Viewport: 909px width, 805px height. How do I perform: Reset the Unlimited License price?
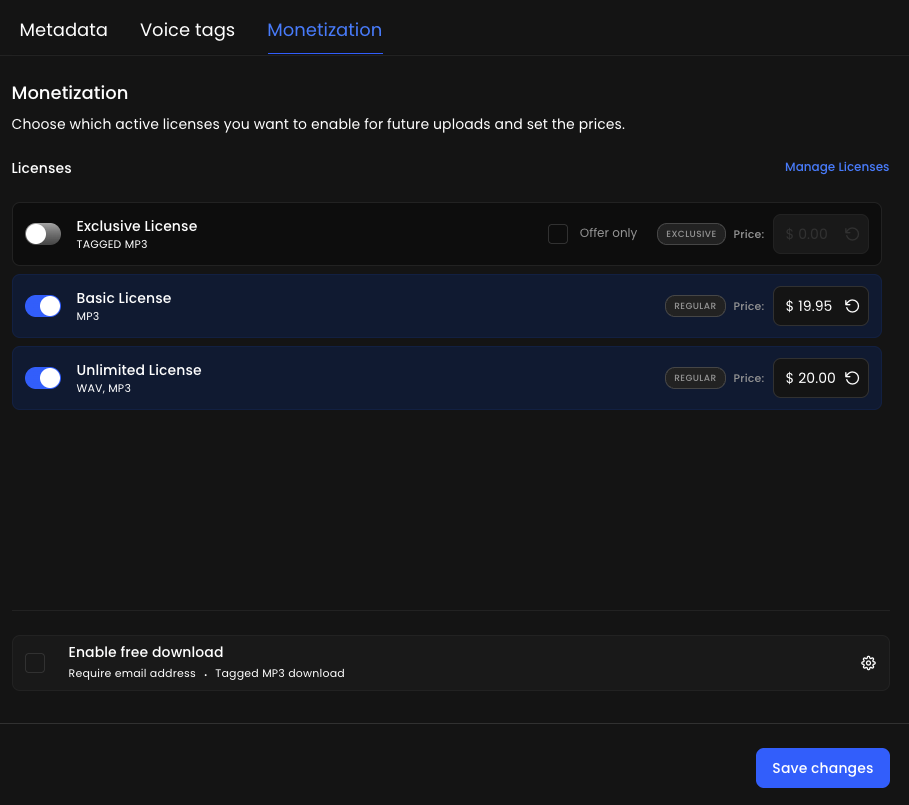[852, 378]
